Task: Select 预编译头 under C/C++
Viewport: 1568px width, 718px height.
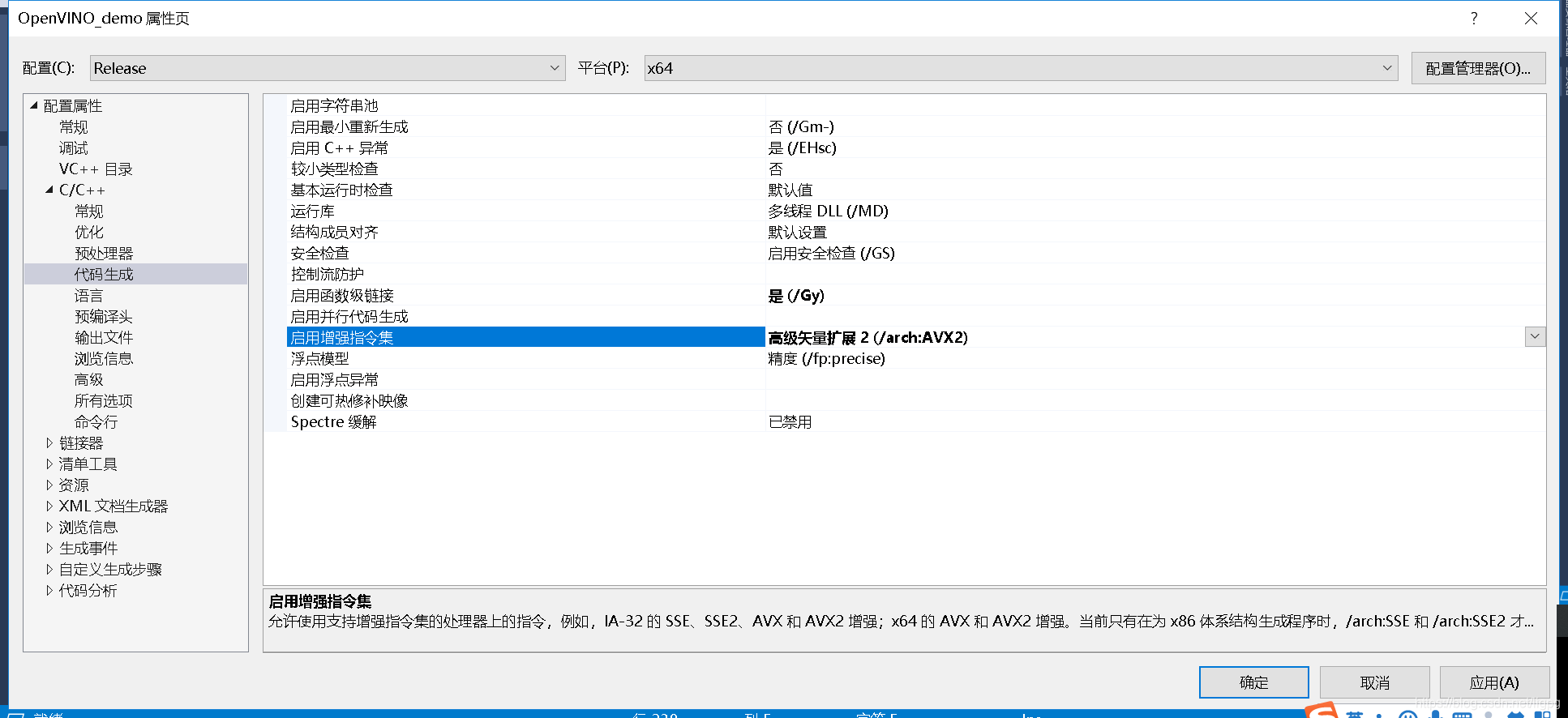Action: click(104, 316)
